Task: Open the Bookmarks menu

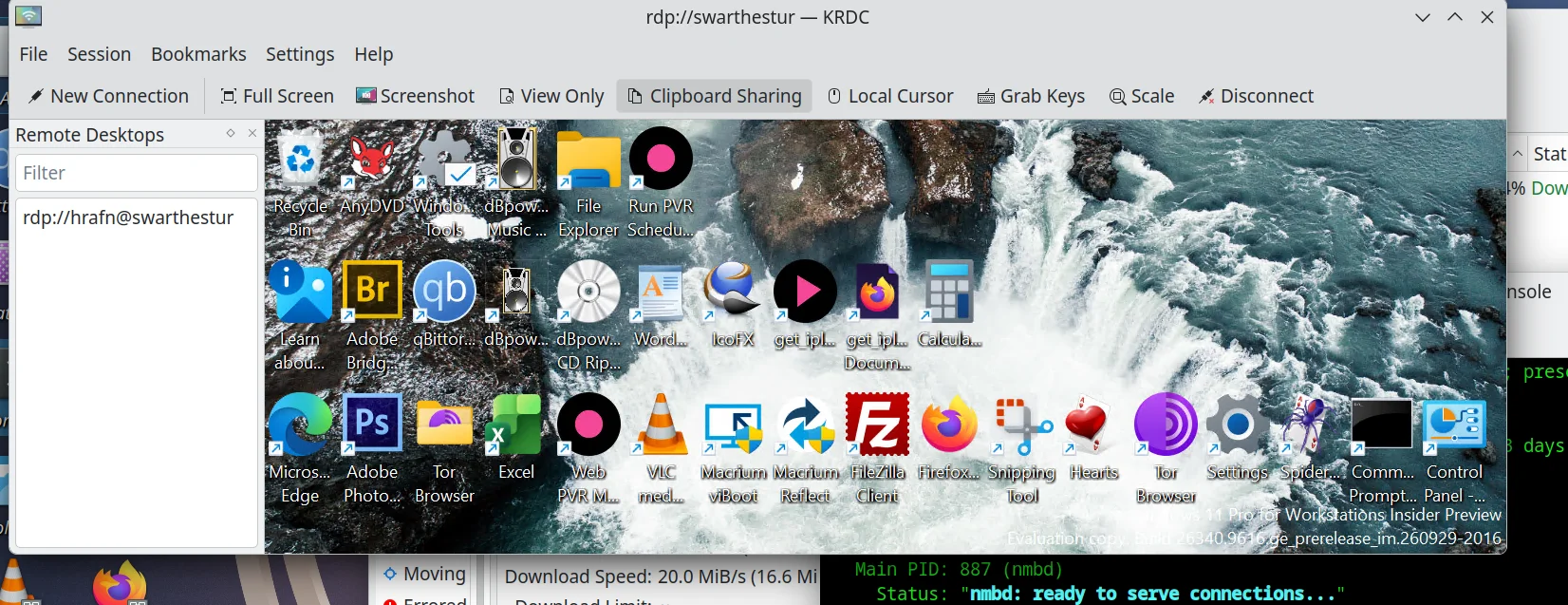Action: (x=198, y=54)
